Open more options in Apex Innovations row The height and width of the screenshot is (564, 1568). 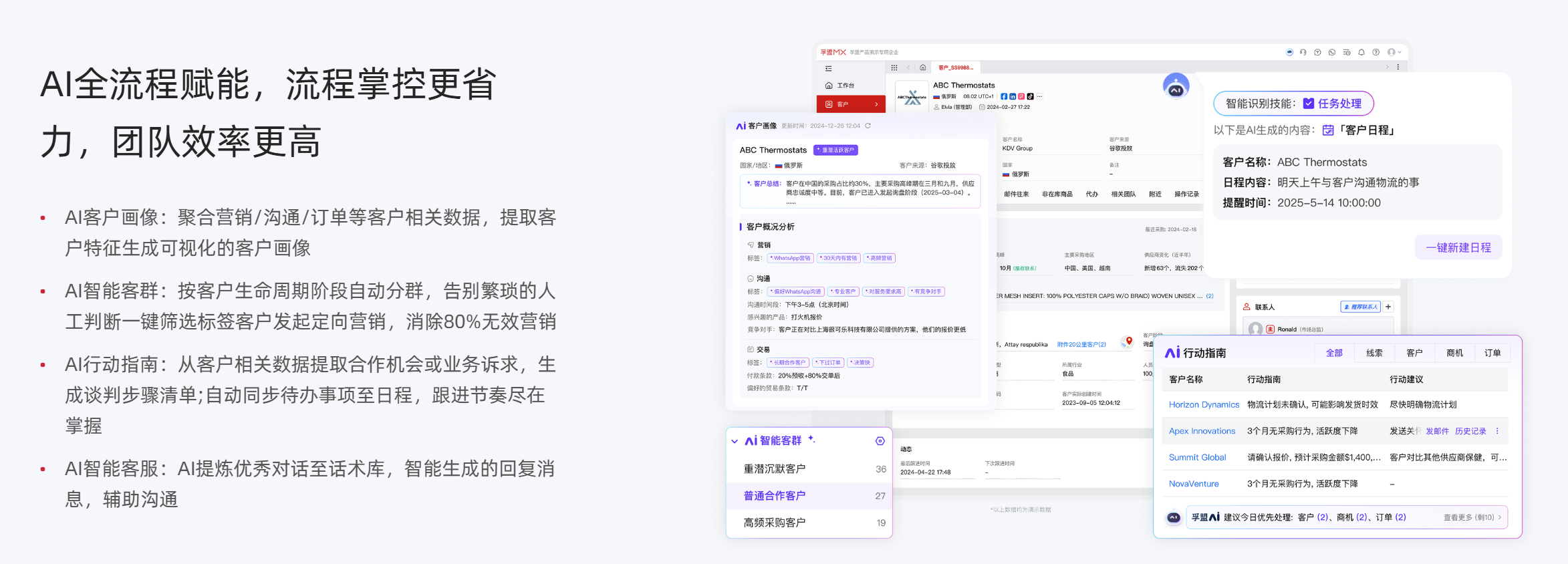pos(1497,431)
